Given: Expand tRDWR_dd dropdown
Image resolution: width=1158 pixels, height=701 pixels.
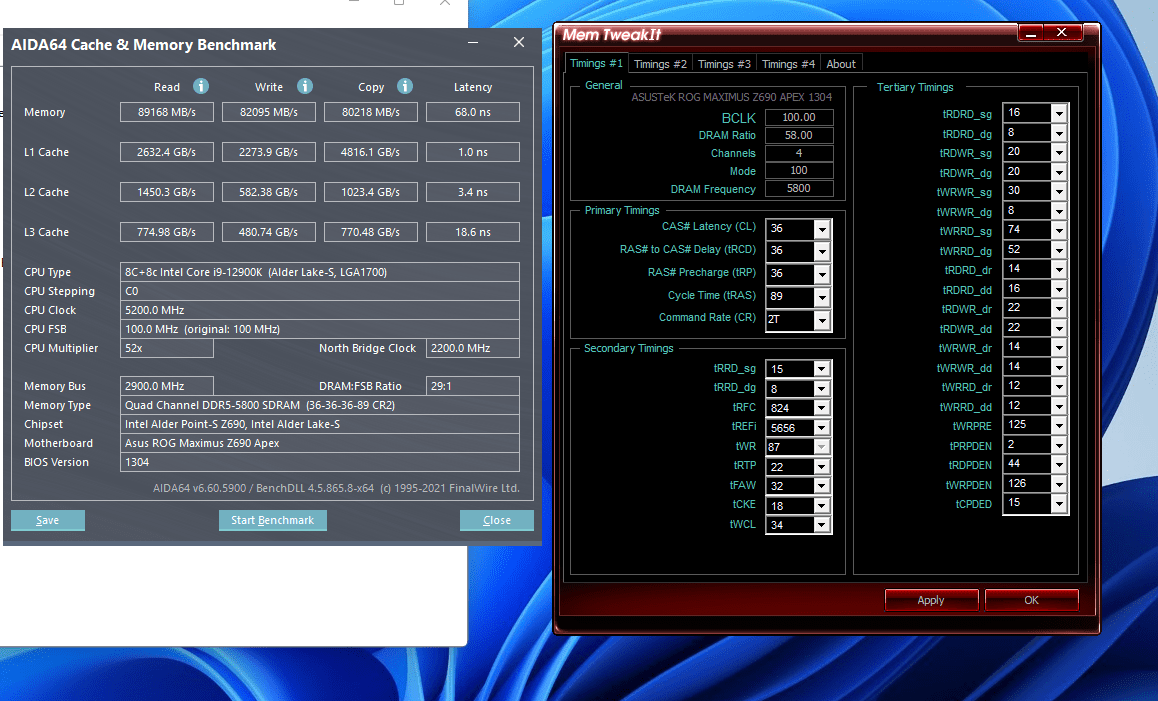Looking at the screenshot, I should pyautogui.click(x=1059, y=328).
